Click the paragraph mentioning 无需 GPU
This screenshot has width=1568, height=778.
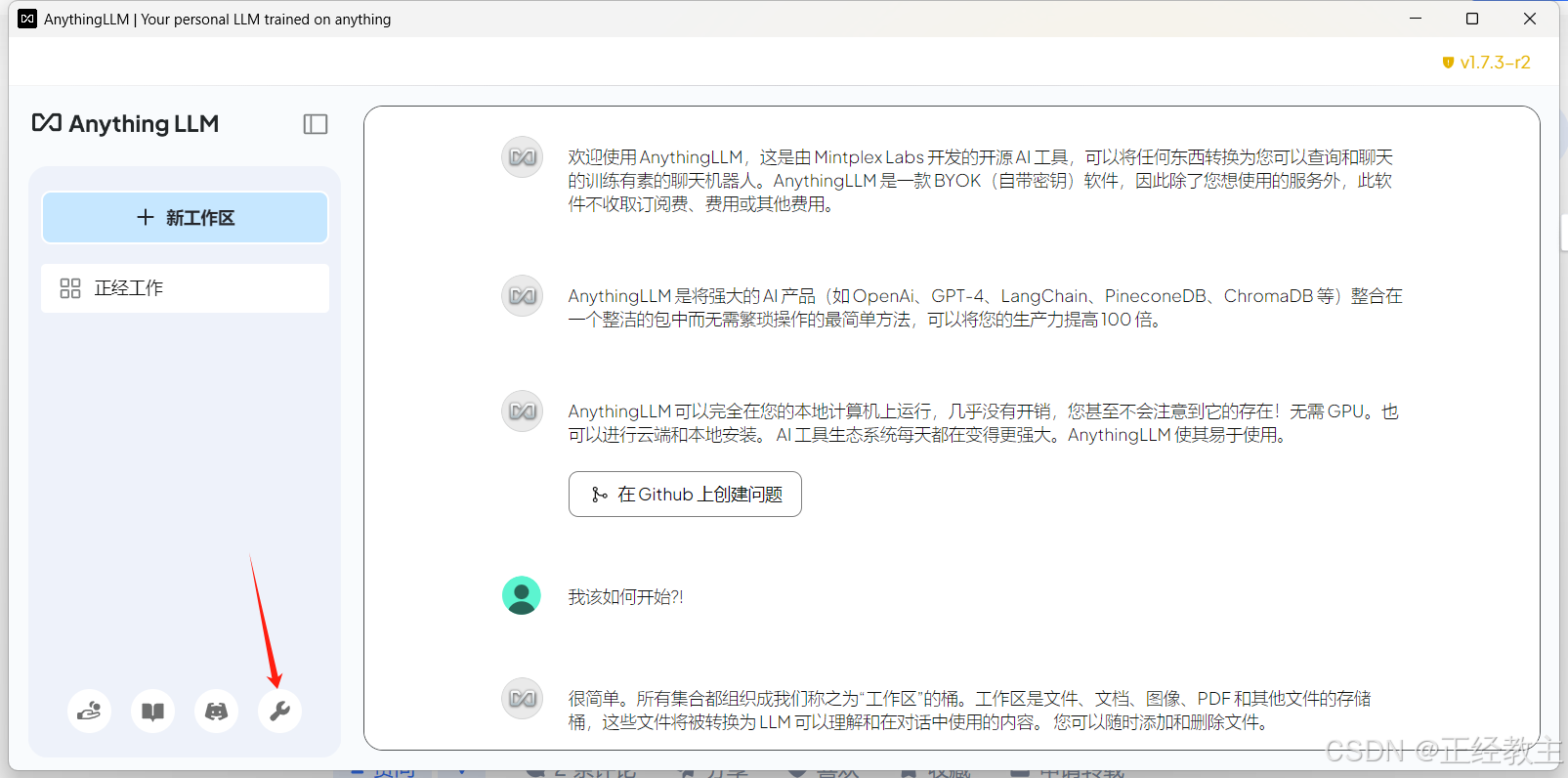pos(984,423)
